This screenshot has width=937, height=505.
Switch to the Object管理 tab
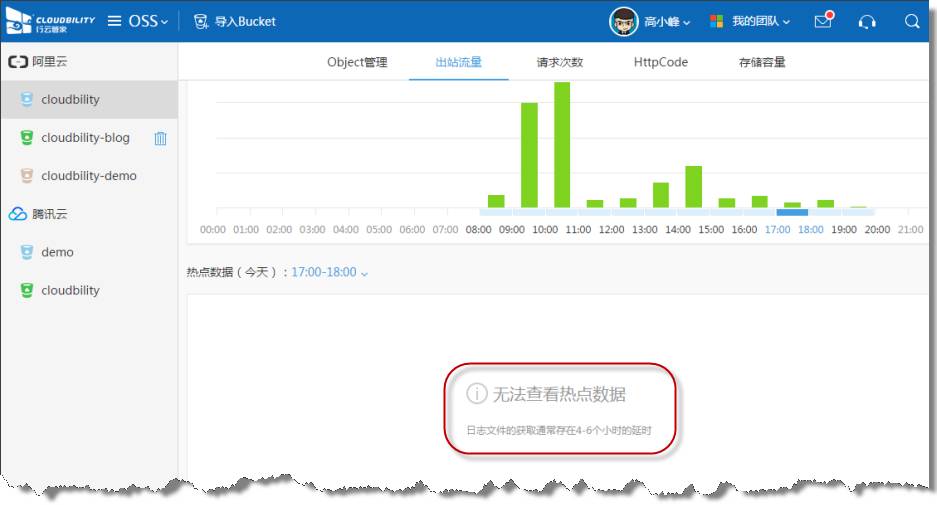[357, 62]
